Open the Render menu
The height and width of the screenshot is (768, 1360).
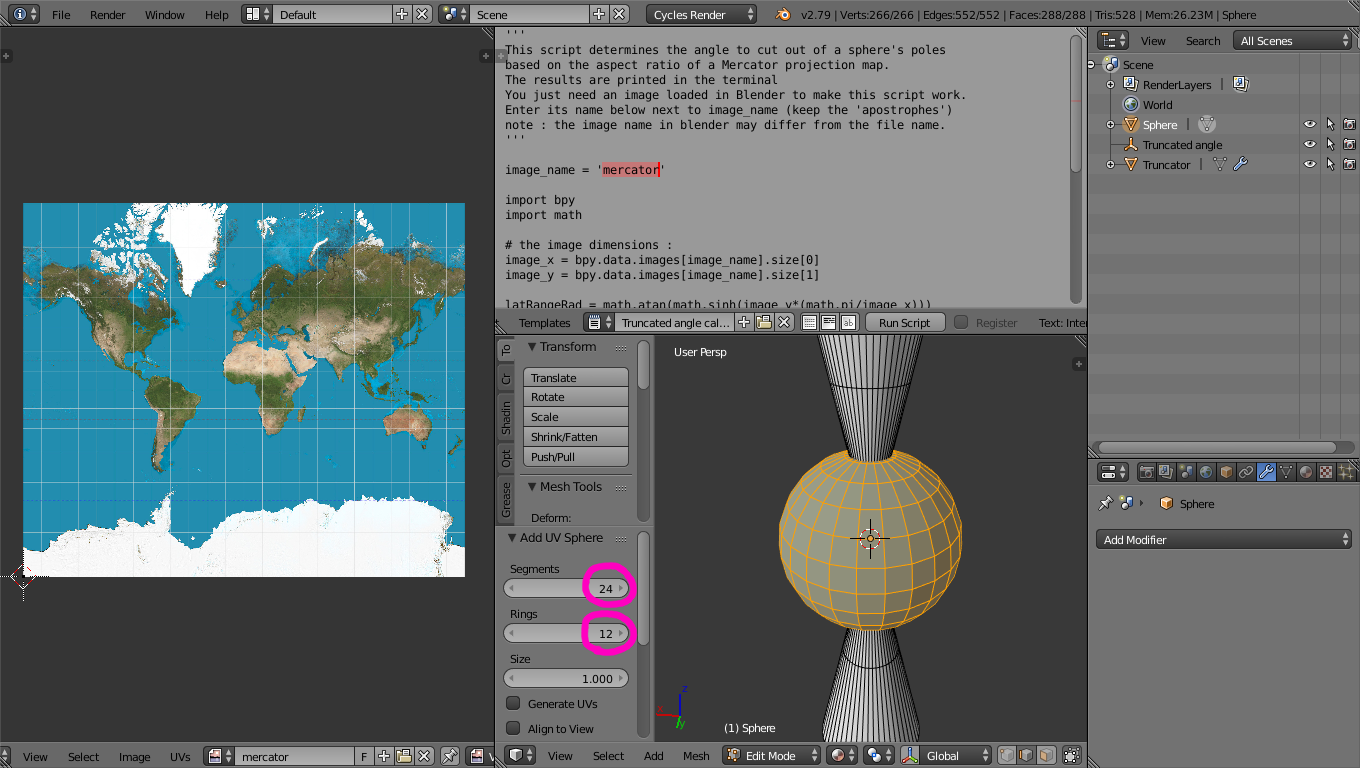click(108, 15)
